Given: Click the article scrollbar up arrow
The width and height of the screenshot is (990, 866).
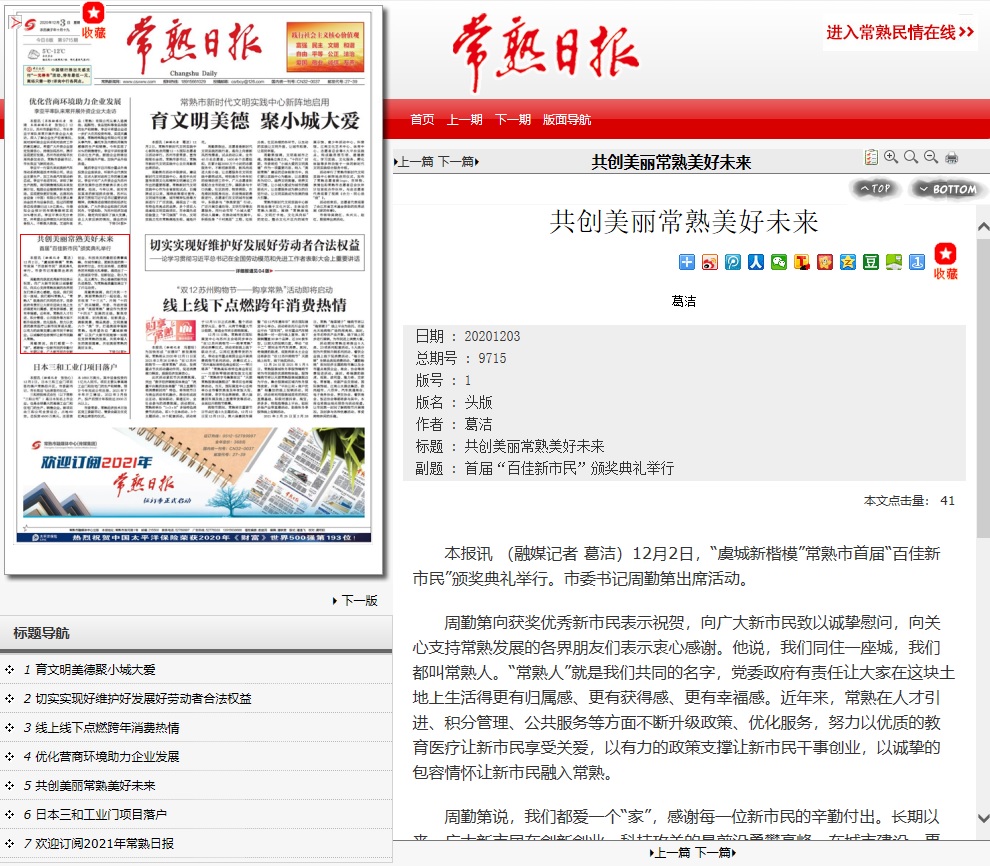Looking at the screenshot, I should click(x=983, y=227).
